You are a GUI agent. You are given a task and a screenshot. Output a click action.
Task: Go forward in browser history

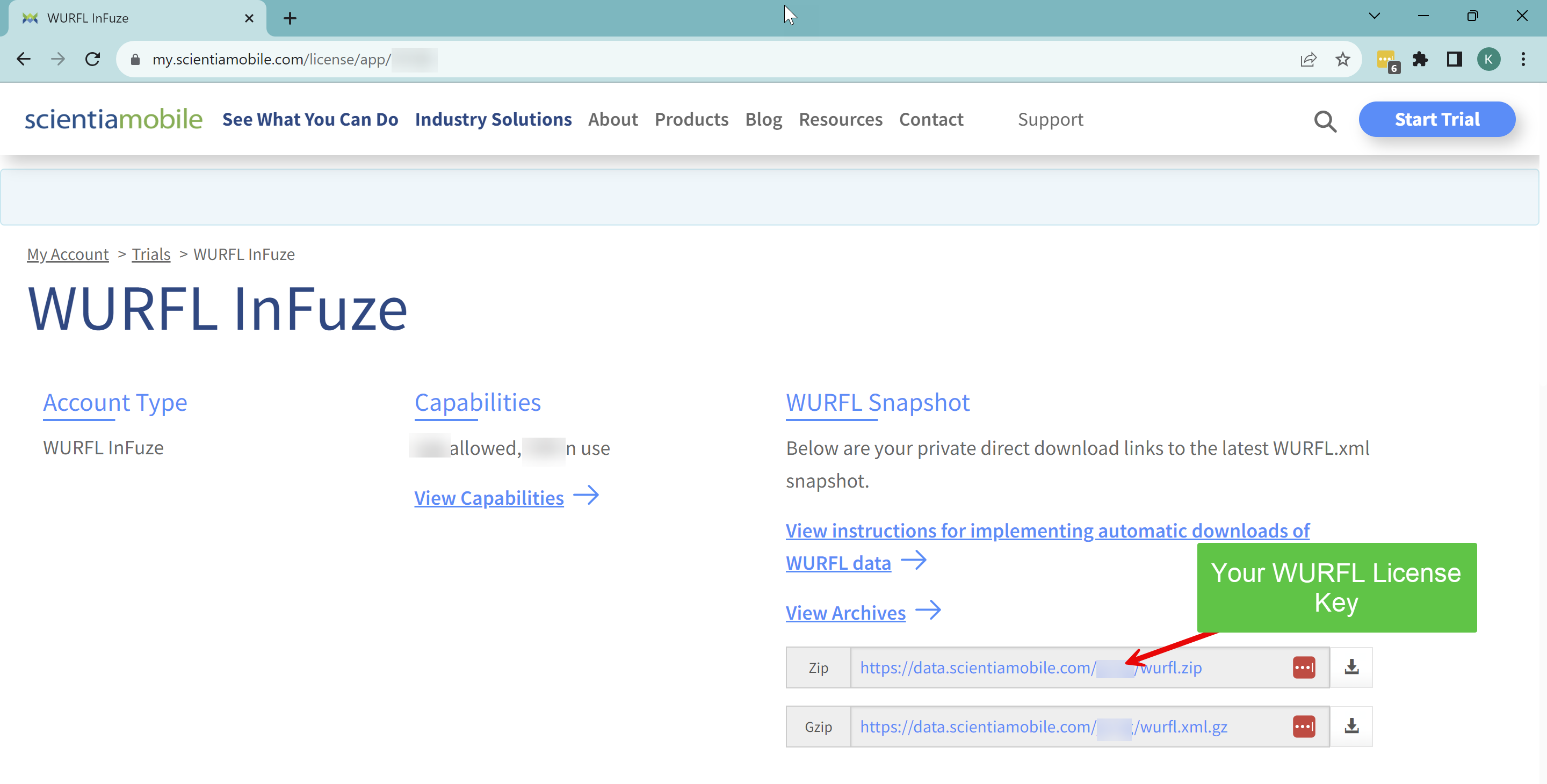(x=58, y=59)
